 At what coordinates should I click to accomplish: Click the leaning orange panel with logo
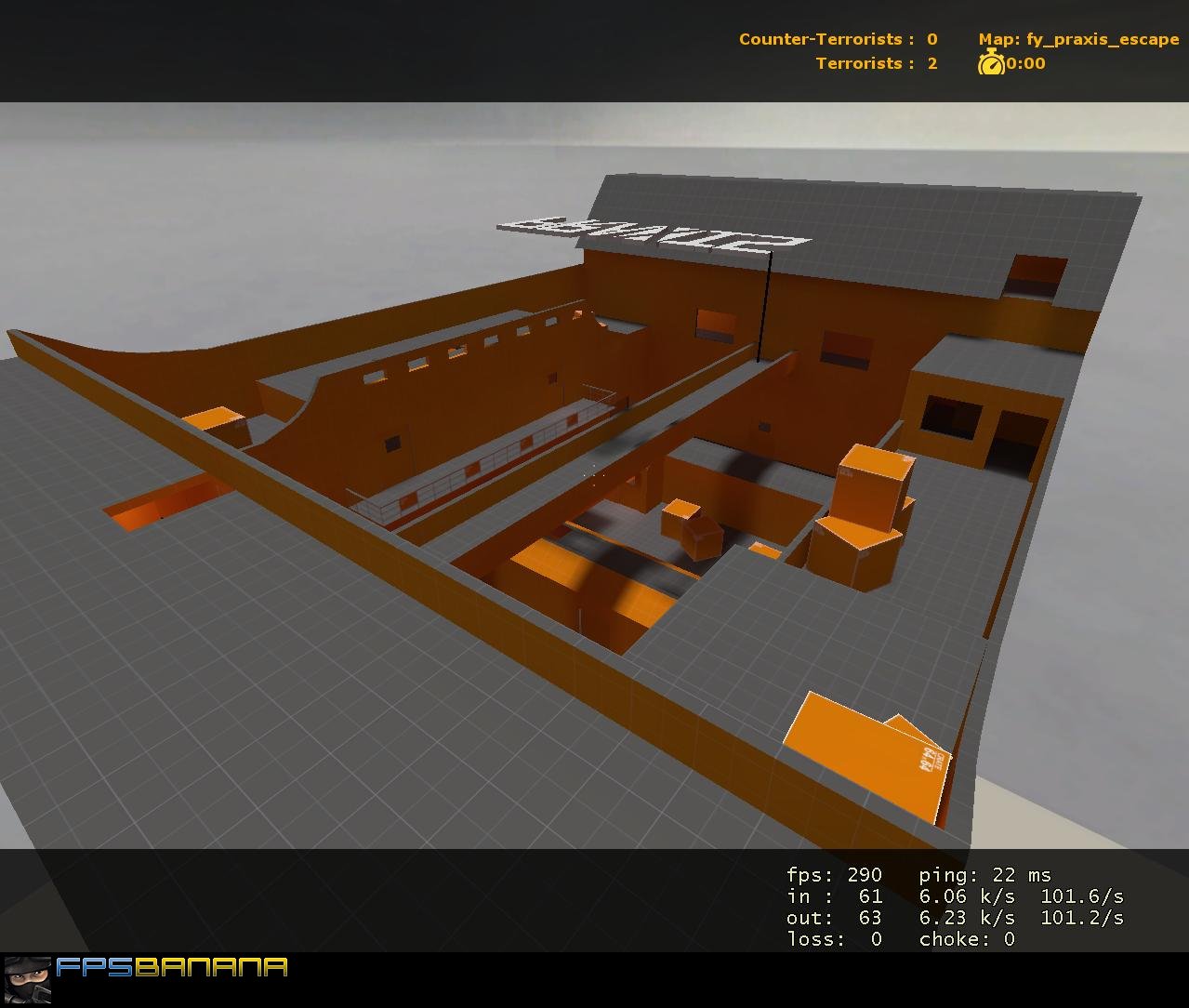(868, 757)
